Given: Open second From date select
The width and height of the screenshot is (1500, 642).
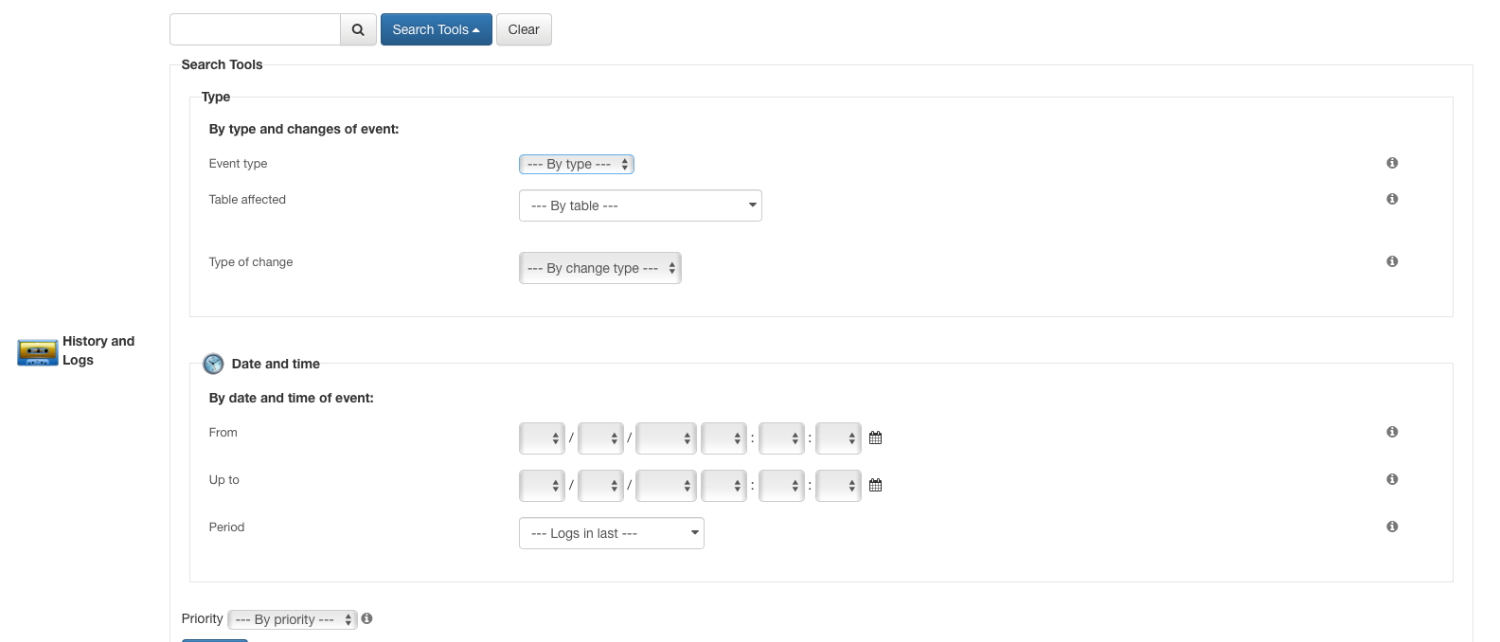Looking at the screenshot, I should (x=601, y=438).
